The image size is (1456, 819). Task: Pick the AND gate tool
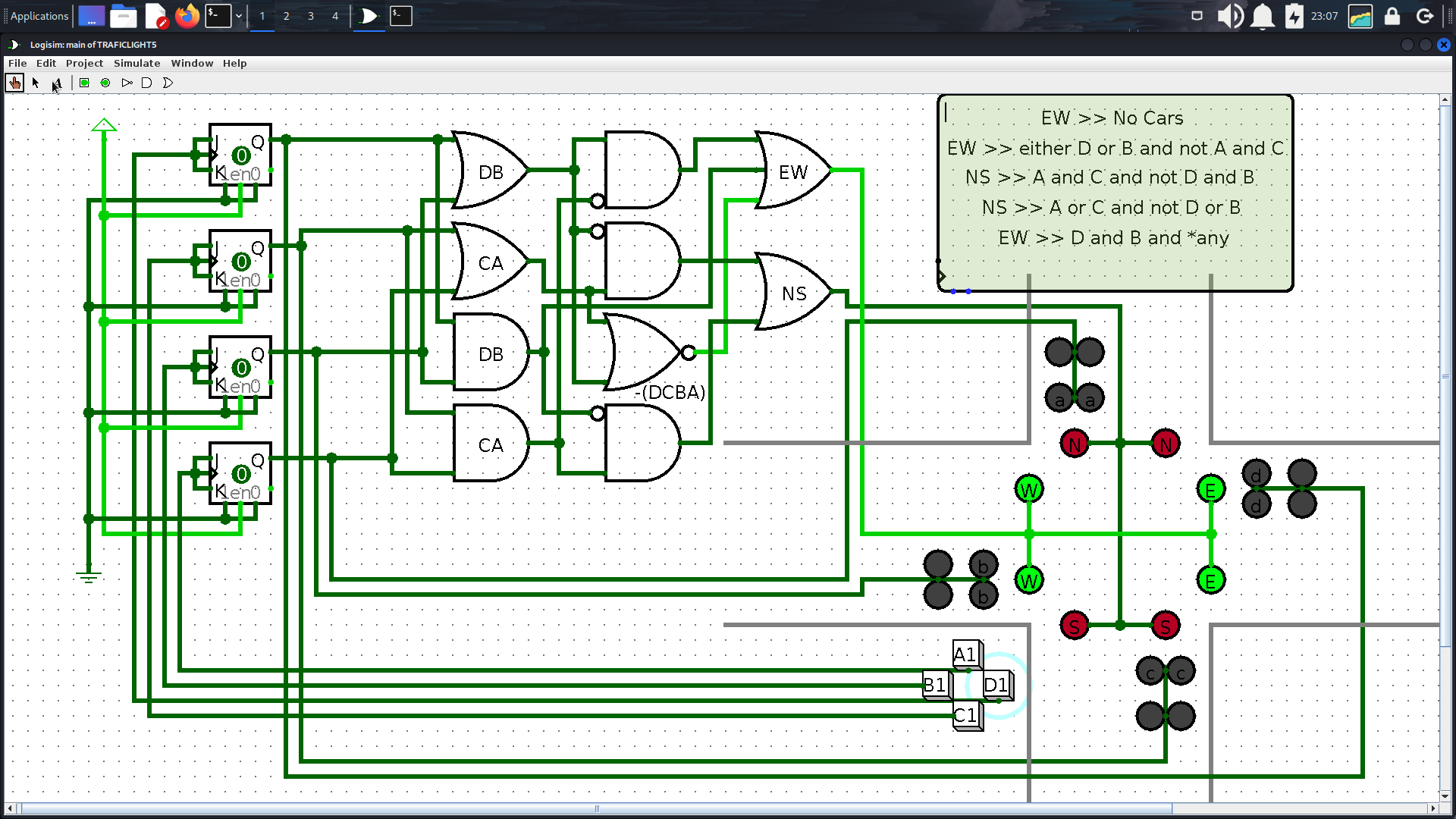click(147, 83)
